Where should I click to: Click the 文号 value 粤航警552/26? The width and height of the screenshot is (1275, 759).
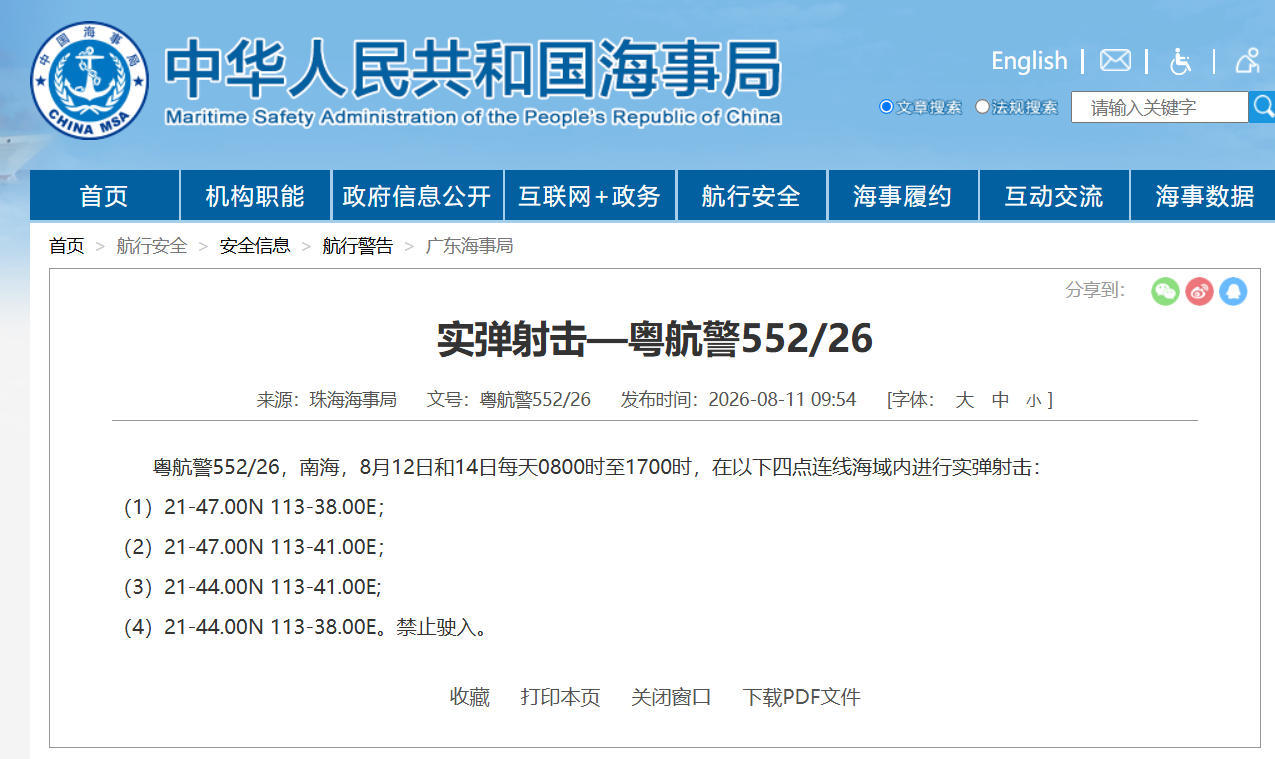(x=536, y=400)
